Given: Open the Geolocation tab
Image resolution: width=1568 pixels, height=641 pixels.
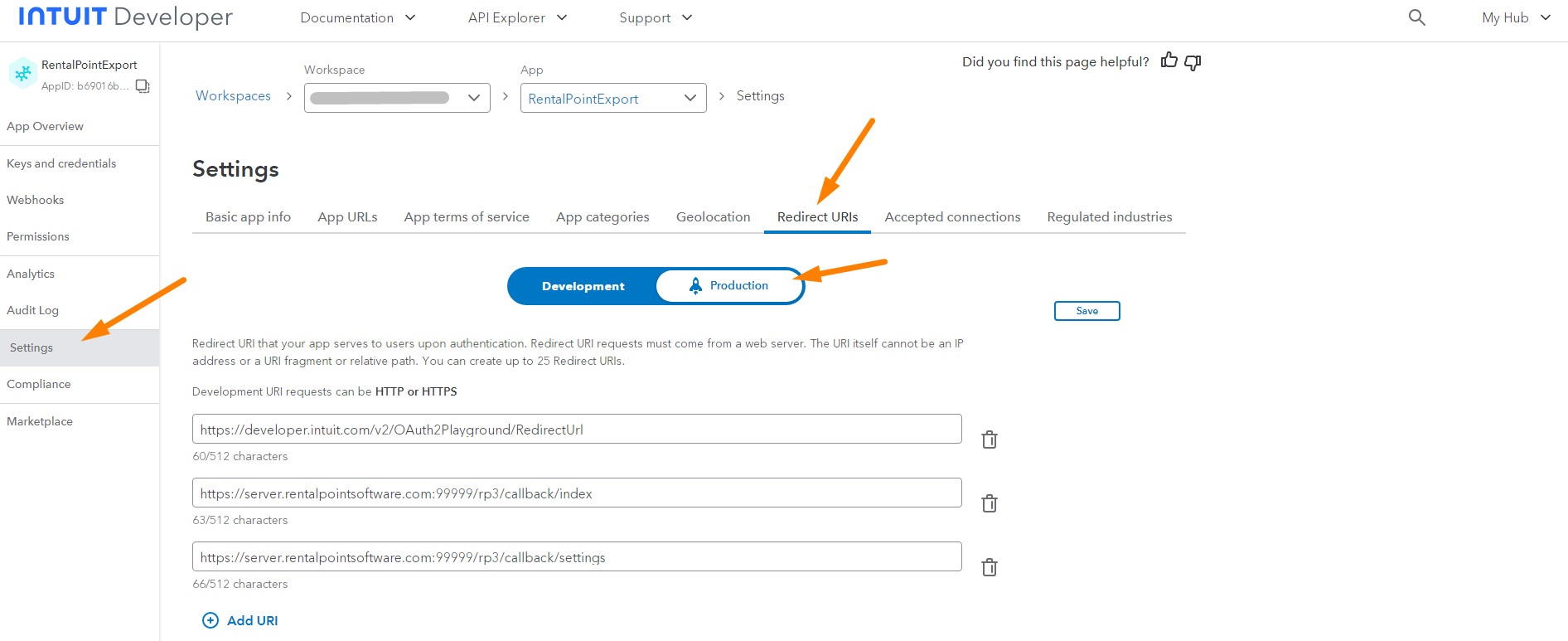Looking at the screenshot, I should 713,216.
